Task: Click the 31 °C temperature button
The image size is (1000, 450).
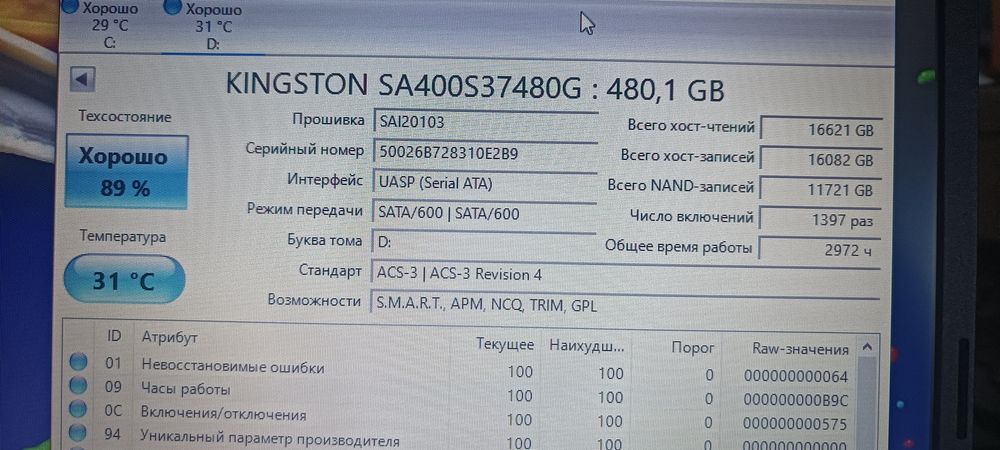Action: 124,279
